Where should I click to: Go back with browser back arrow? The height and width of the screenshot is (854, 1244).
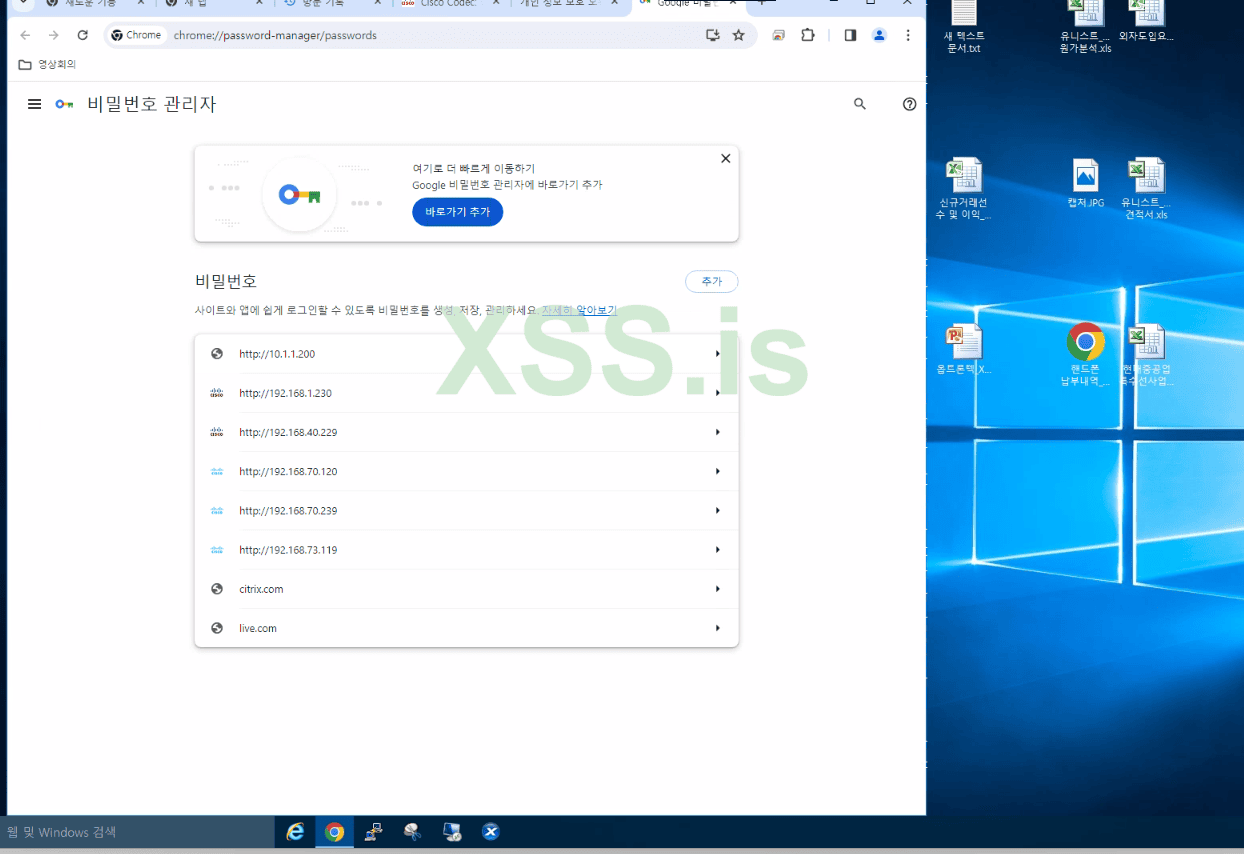point(25,35)
